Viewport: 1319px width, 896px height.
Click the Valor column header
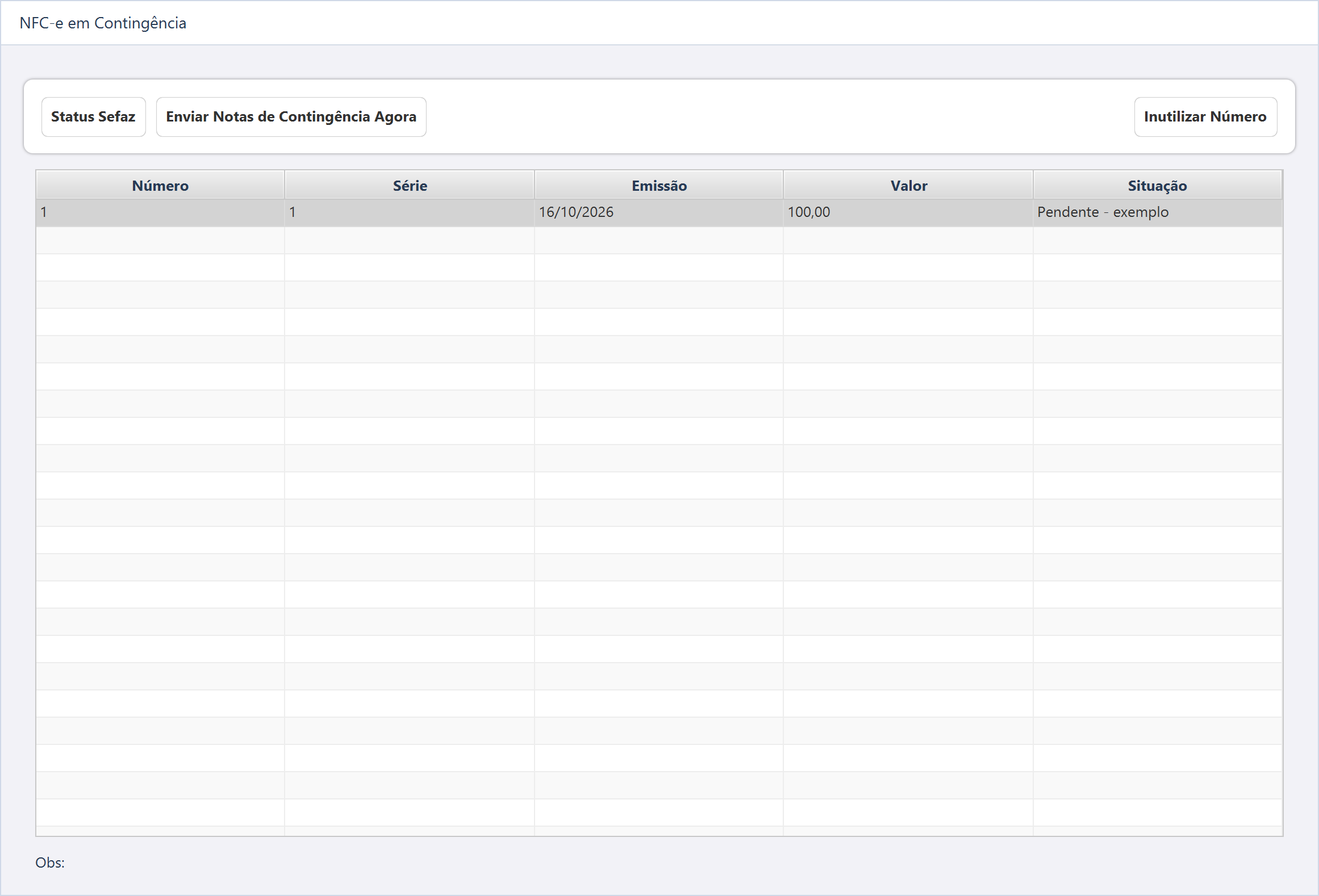(x=908, y=185)
